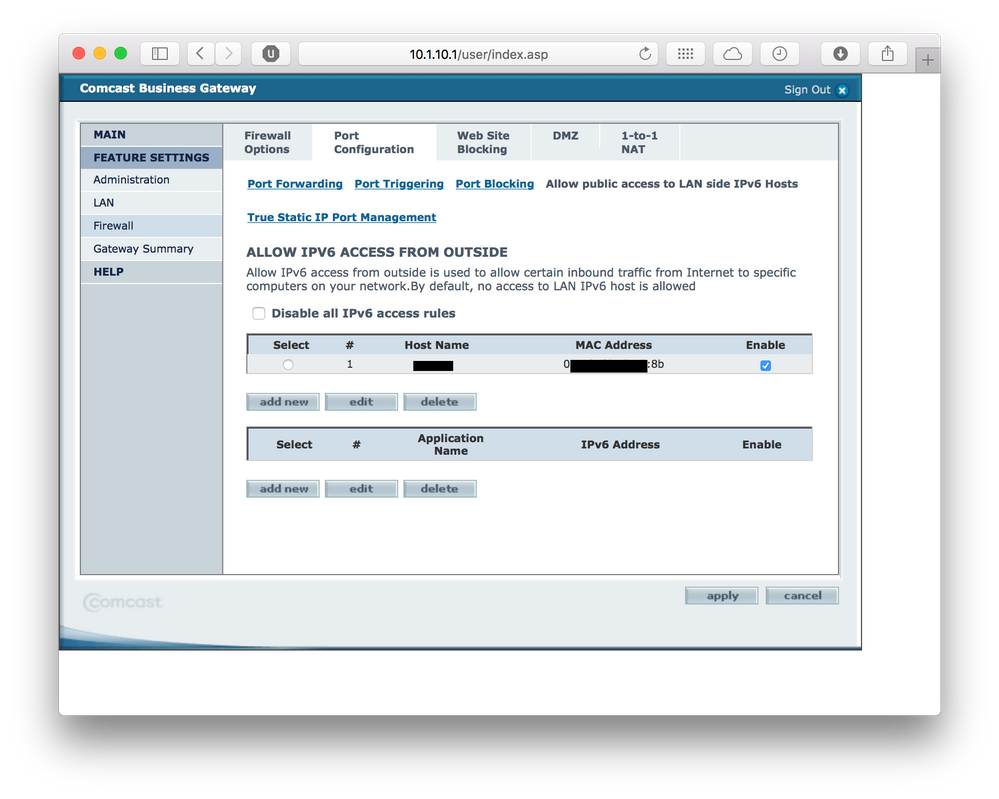Viewport: 999px width, 799px height.
Task: Open a new tab with plus button
Action: click(928, 60)
